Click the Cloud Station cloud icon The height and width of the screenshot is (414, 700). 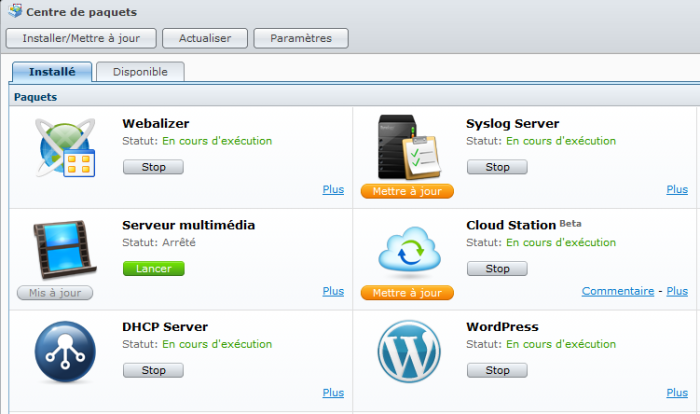(408, 250)
